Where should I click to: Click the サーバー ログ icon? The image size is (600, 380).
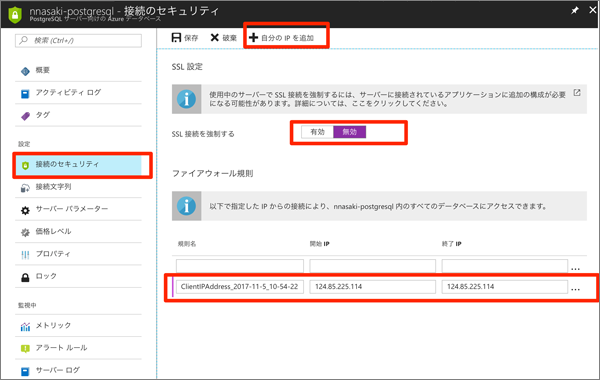tap(25, 371)
